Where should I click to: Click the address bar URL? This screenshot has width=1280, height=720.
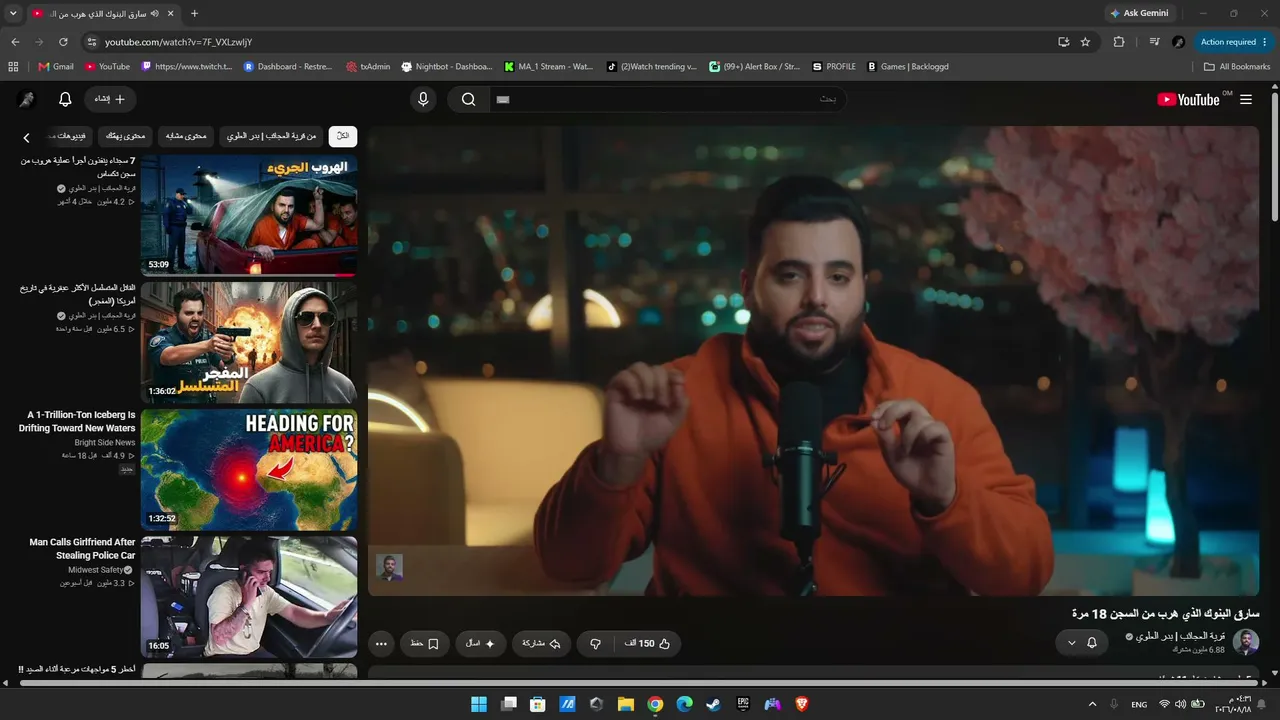click(178, 42)
